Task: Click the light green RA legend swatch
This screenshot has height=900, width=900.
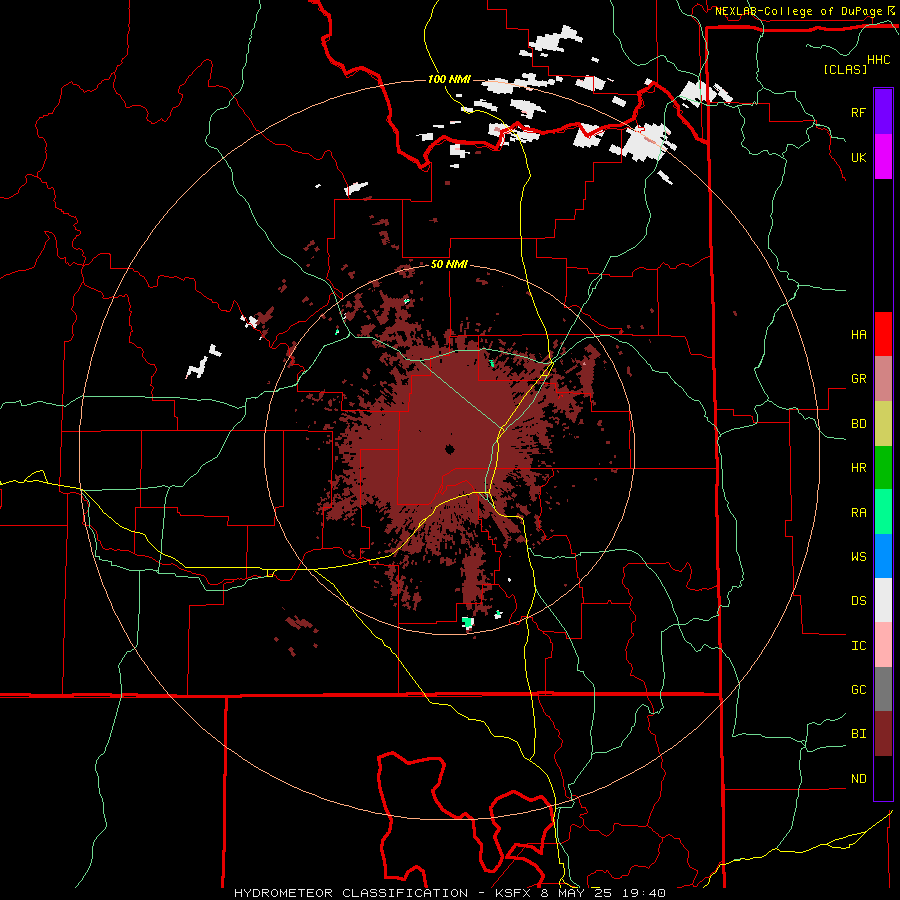Action: coord(883,512)
